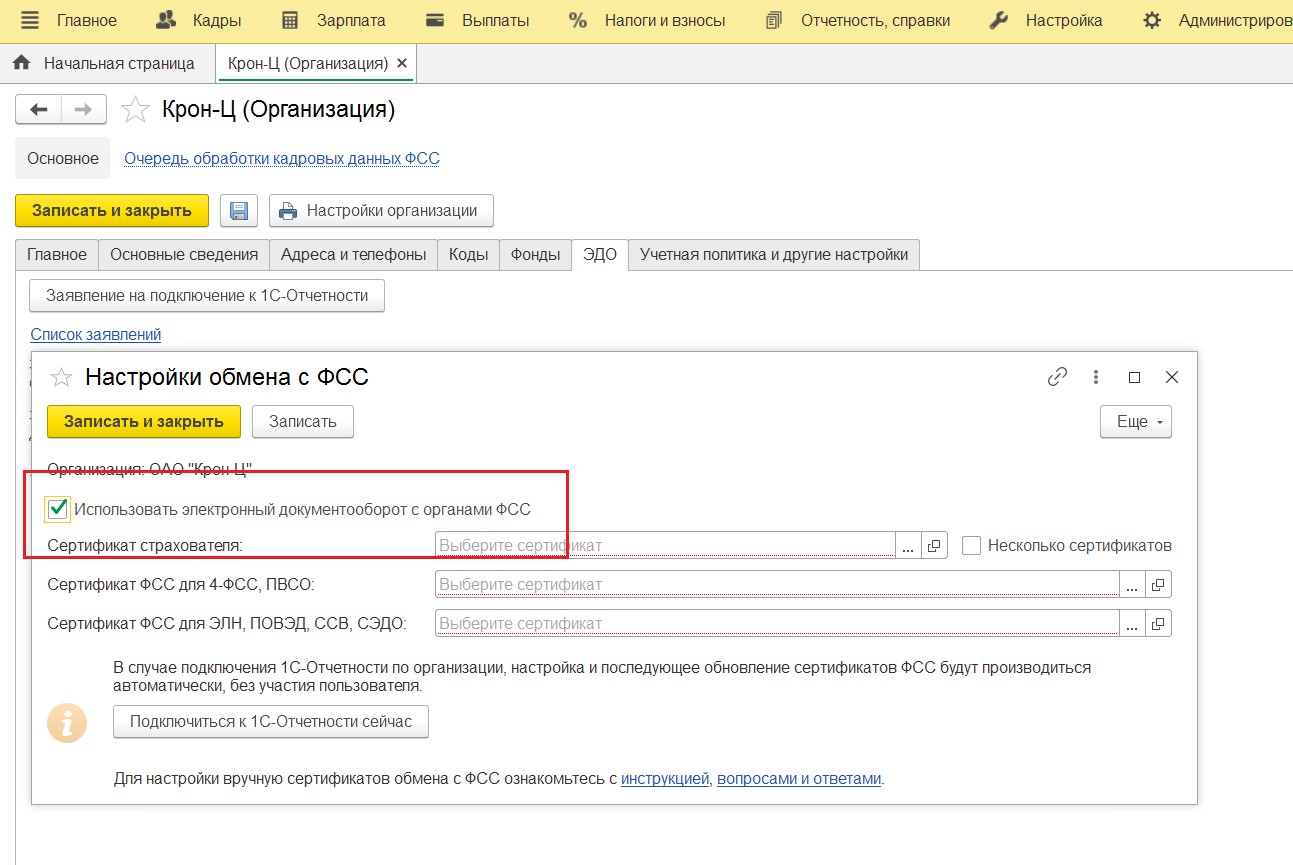Open Сертификат страхователя with the open icon
Viewport: 1293px width, 865px height.
click(x=934, y=546)
